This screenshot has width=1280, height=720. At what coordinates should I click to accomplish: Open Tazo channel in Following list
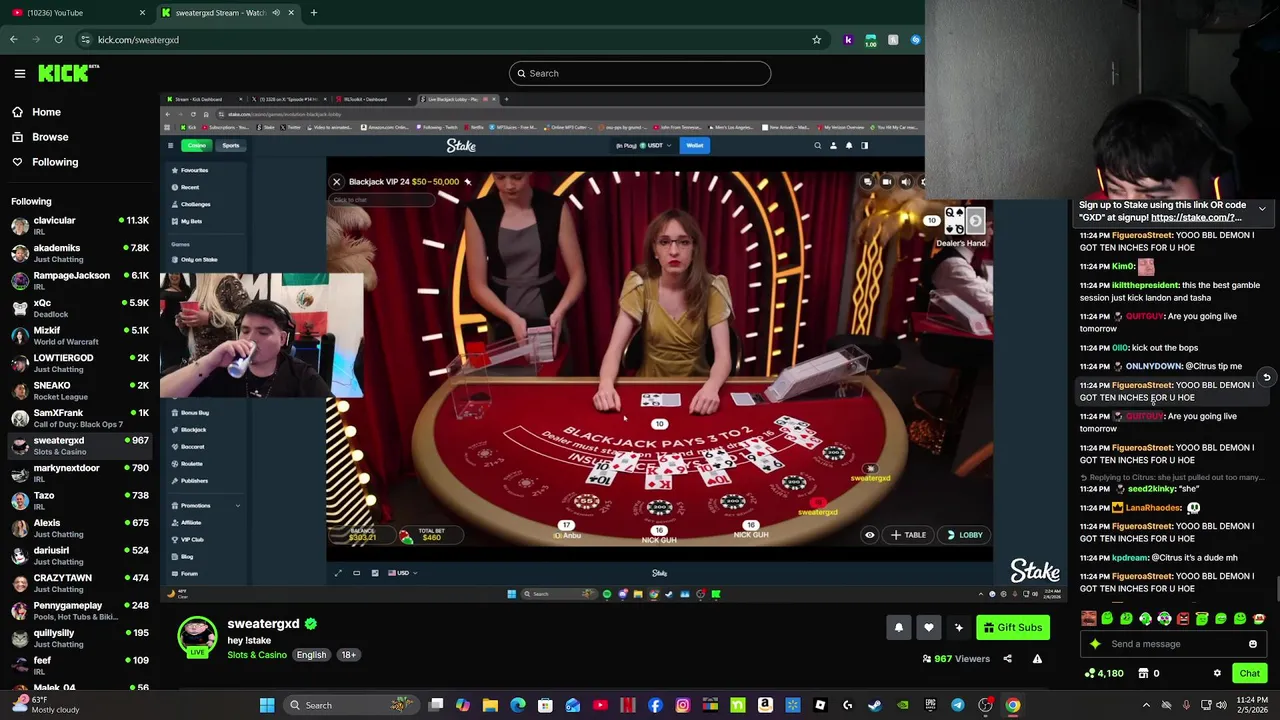pos(80,501)
